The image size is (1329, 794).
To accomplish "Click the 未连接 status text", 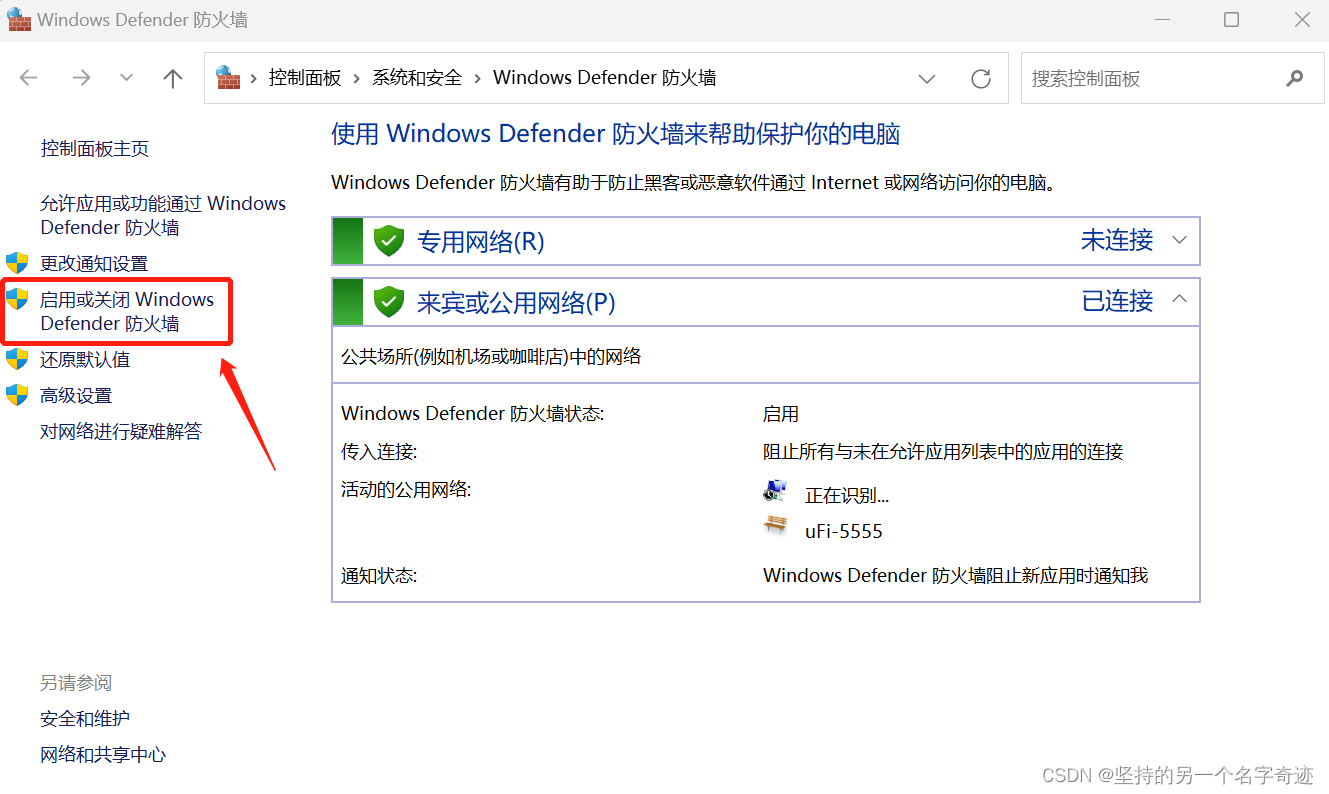I will (1117, 240).
